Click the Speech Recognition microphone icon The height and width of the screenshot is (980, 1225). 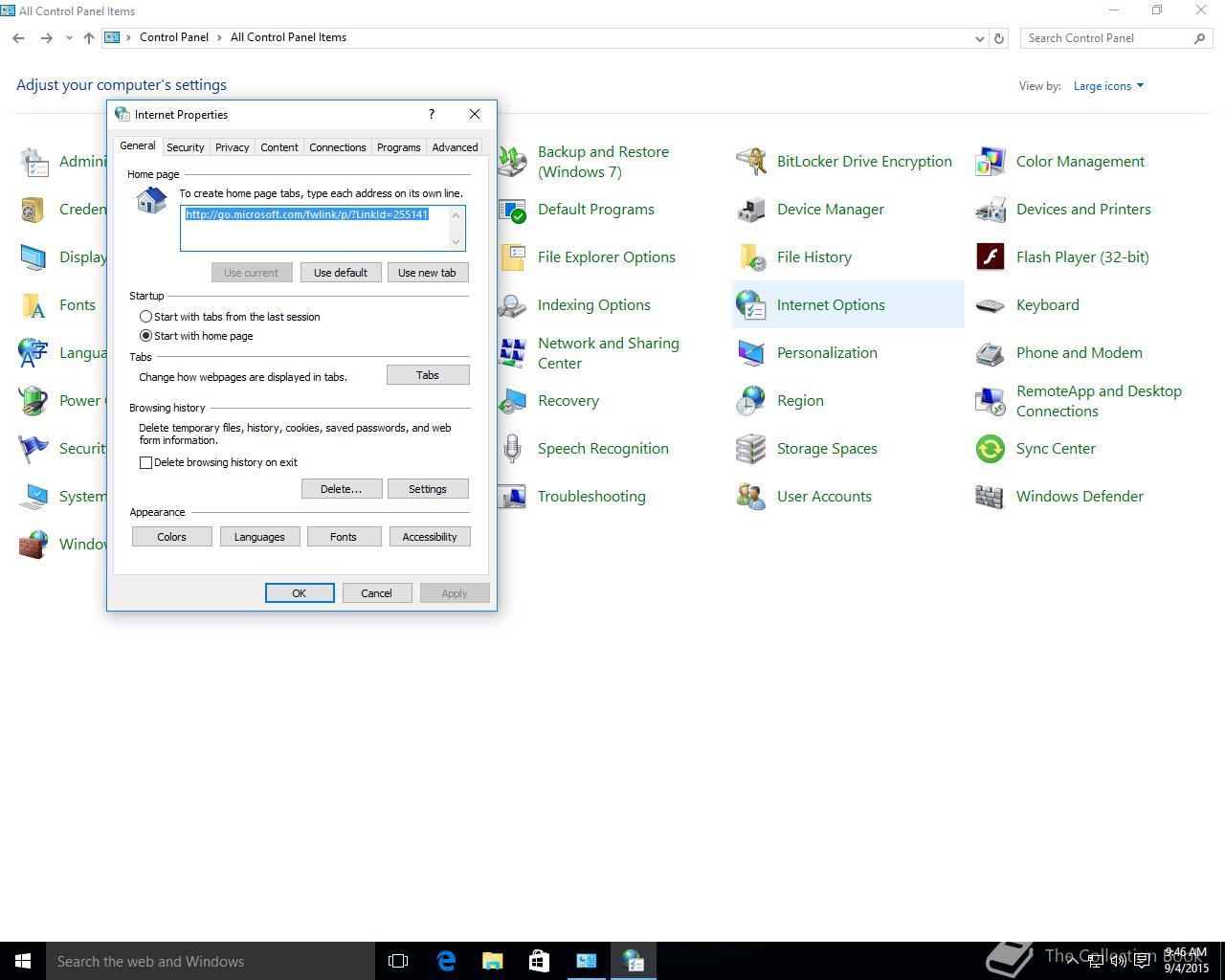[513, 449]
